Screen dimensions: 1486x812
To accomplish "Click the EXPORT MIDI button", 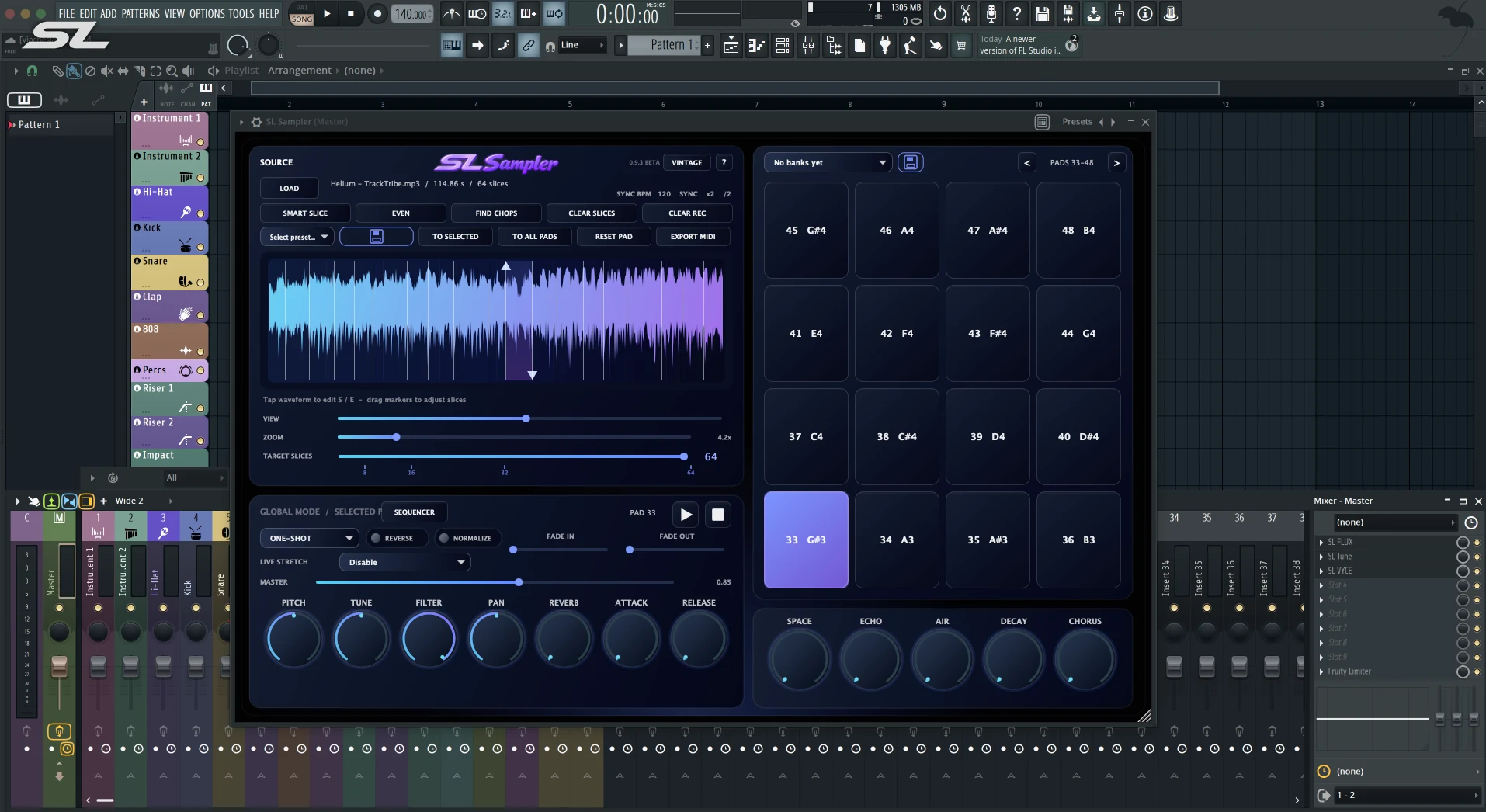I will pyautogui.click(x=693, y=237).
